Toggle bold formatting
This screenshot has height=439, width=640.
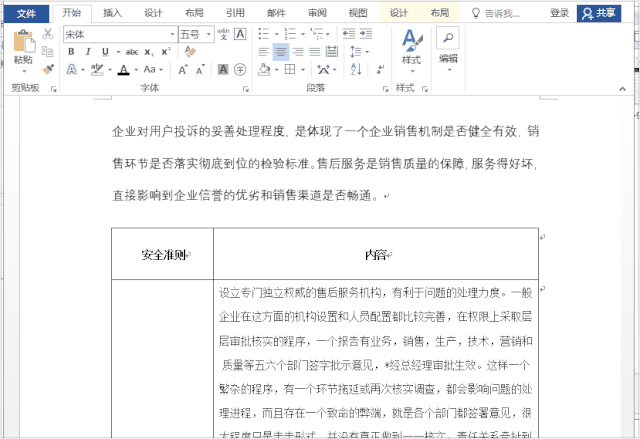tap(71, 52)
